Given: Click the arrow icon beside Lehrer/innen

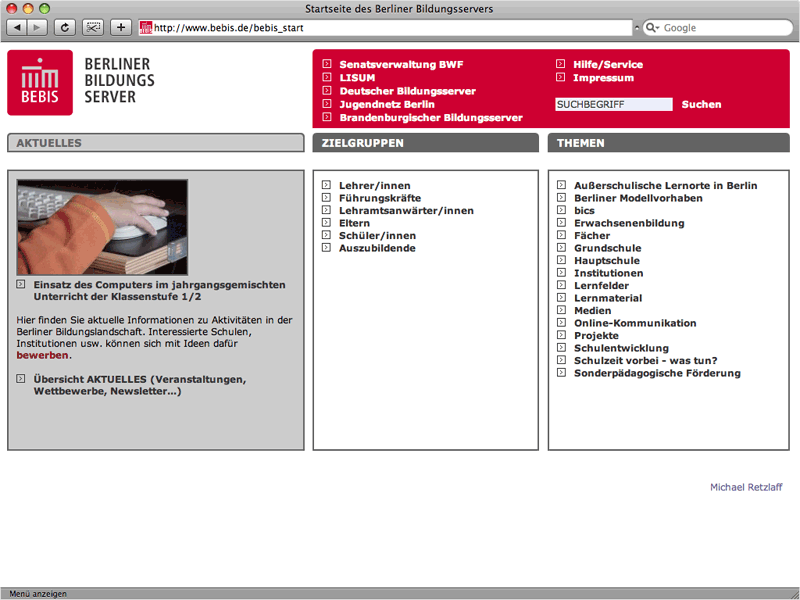Looking at the screenshot, I should tap(326, 185).
